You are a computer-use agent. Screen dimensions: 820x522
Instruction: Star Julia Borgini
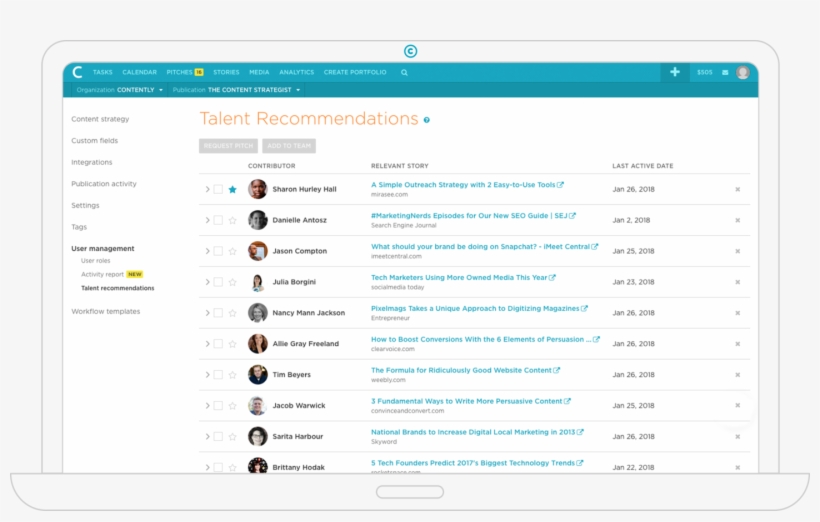coord(233,282)
